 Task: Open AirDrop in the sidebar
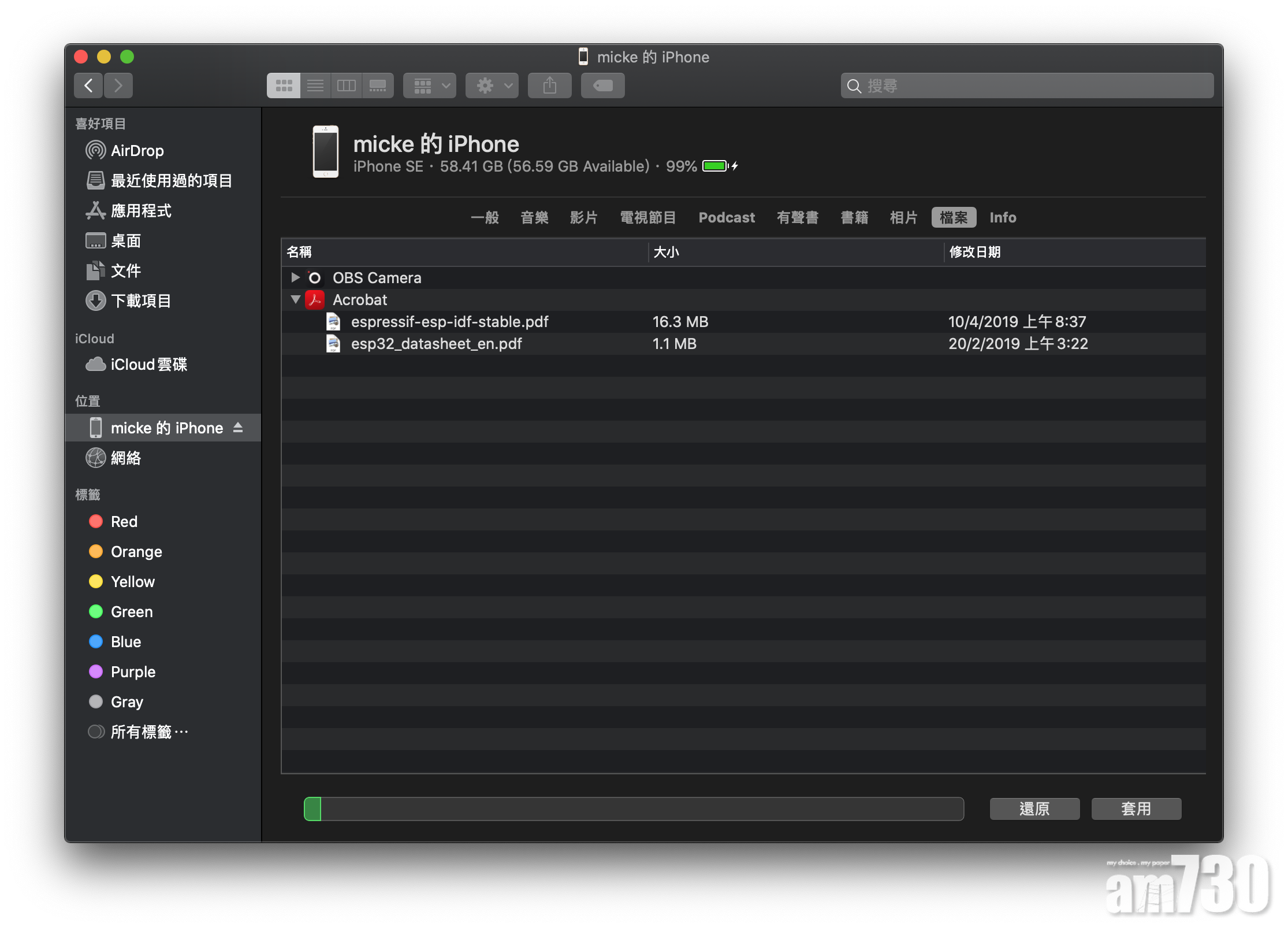[x=137, y=151]
